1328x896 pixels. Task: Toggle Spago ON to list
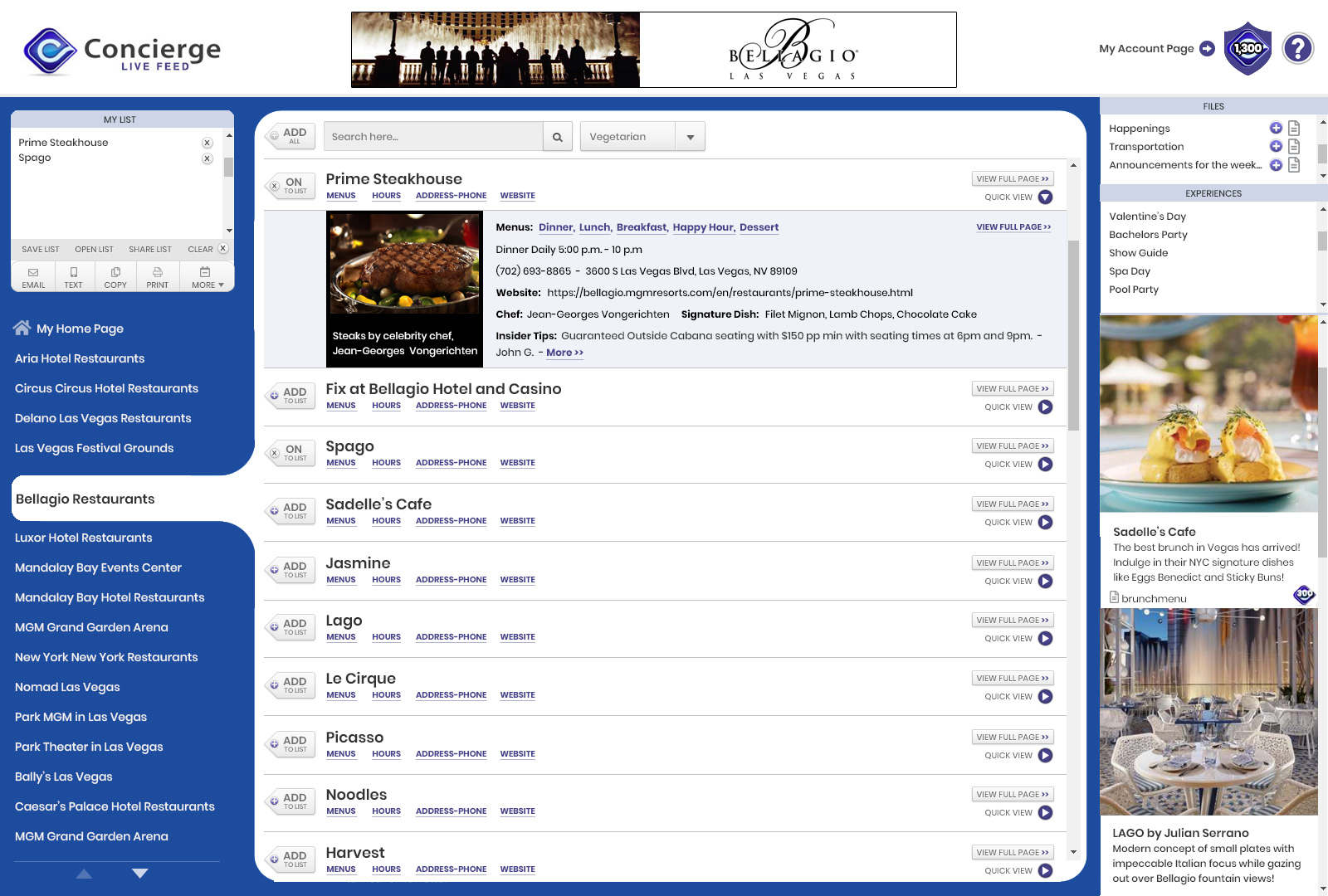(x=290, y=453)
